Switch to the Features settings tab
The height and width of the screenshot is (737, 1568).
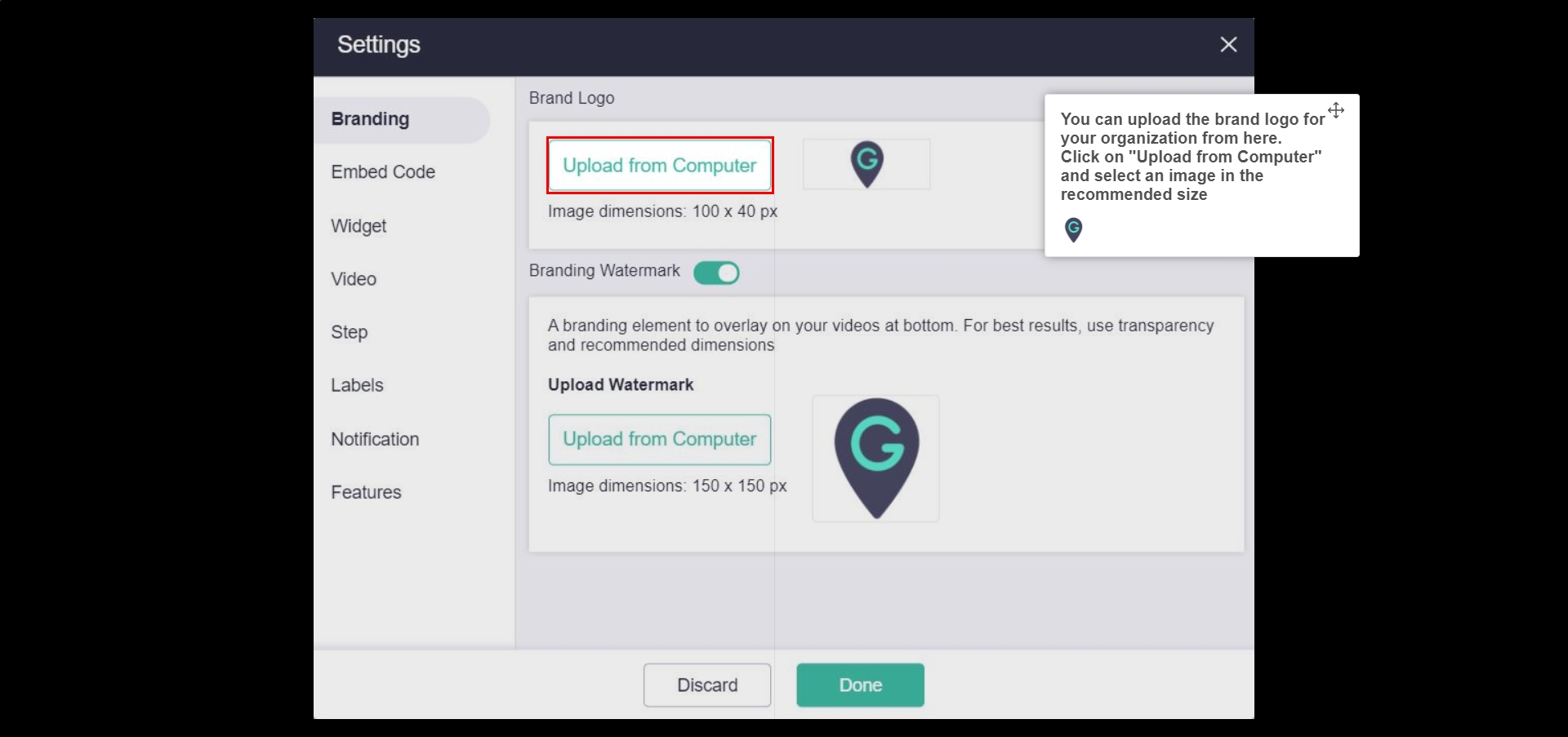pyautogui.click(x=366, y=492)
